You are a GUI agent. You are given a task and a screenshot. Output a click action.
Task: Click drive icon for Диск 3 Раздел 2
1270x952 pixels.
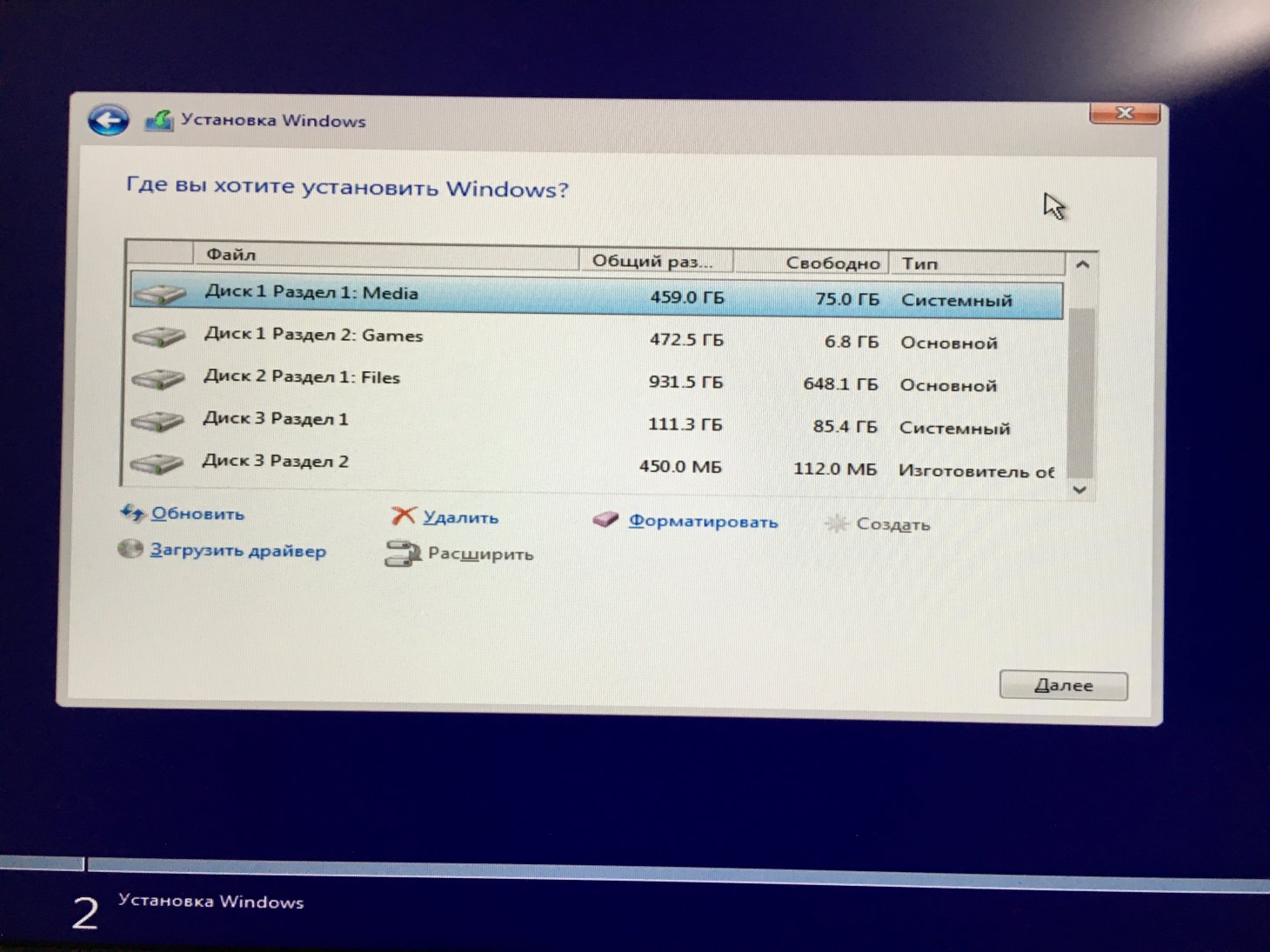157,463
